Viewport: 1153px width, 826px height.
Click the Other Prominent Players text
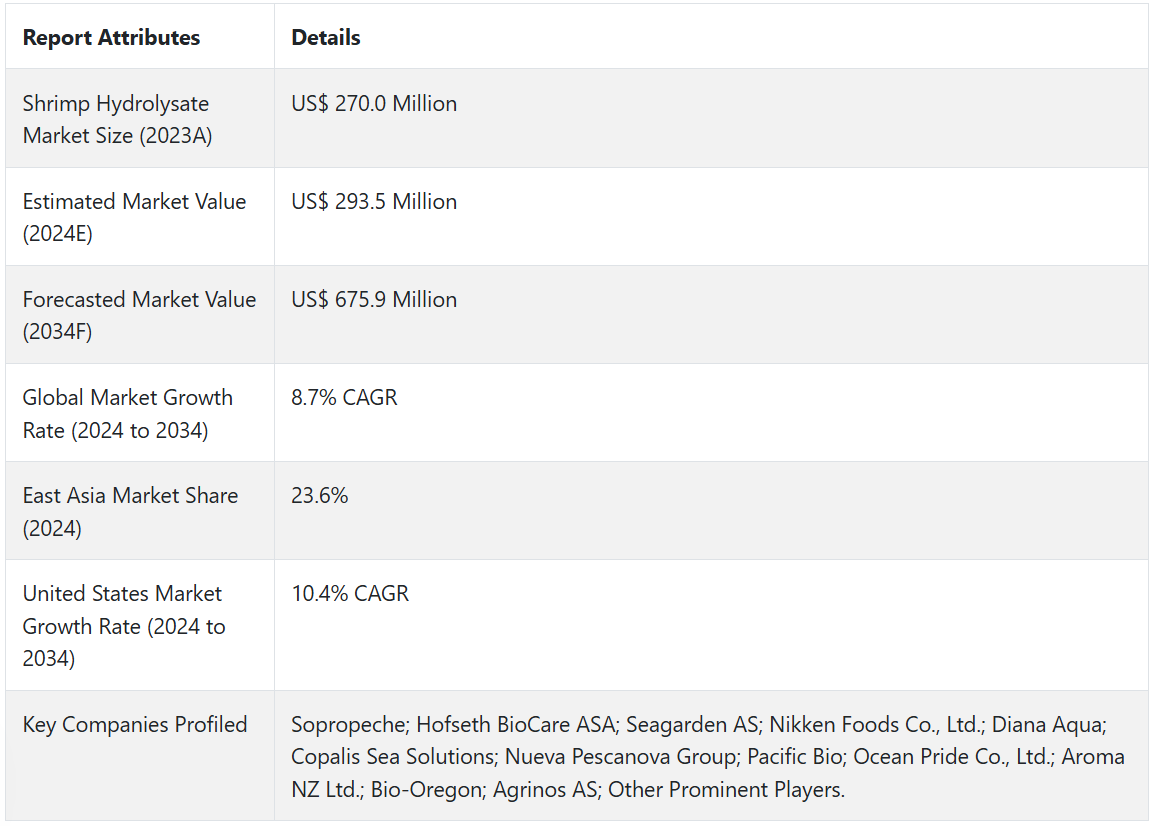click(726, 790)
